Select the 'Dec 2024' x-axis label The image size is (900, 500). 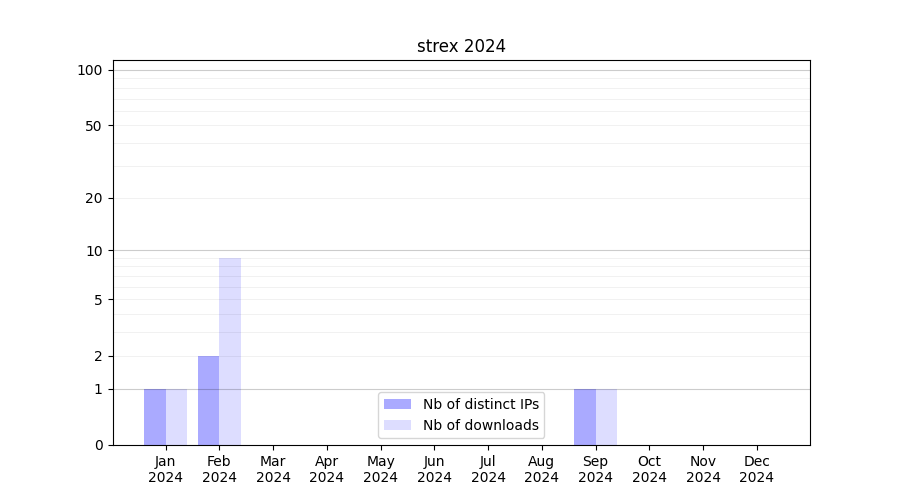pyautogui.click(x=756, y=469)
